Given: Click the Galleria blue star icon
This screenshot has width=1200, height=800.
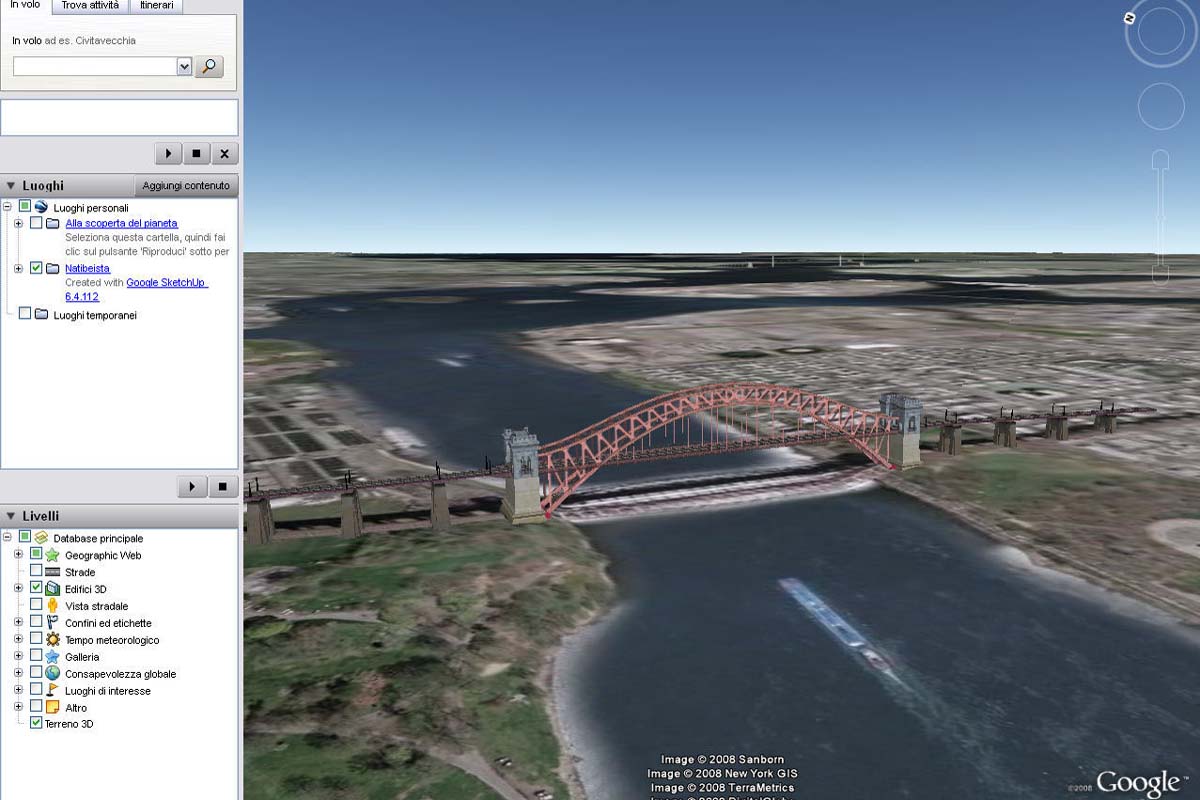Looking at the screenshot, I should [53, 657].
